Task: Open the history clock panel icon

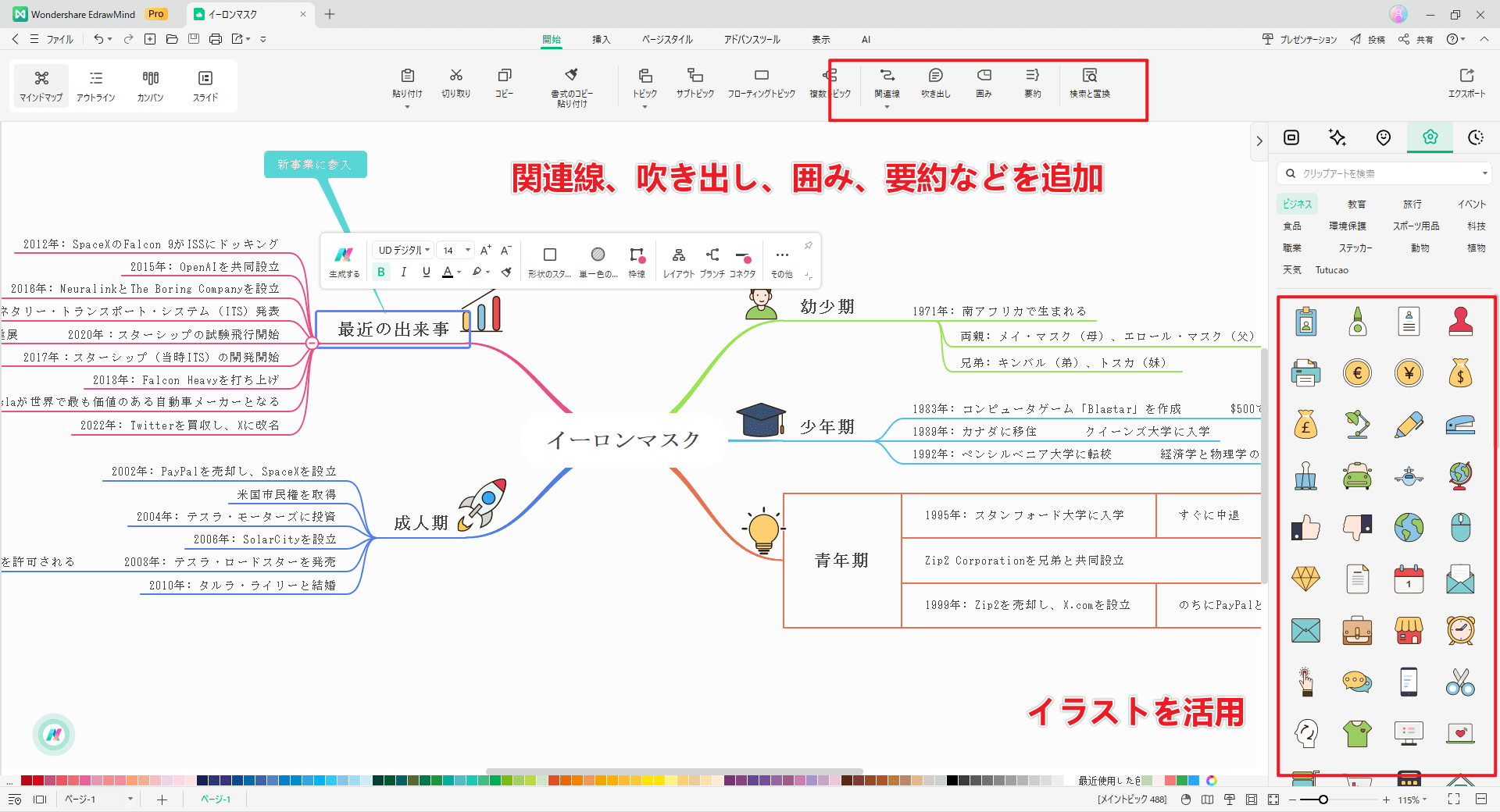Action: 1476,137
